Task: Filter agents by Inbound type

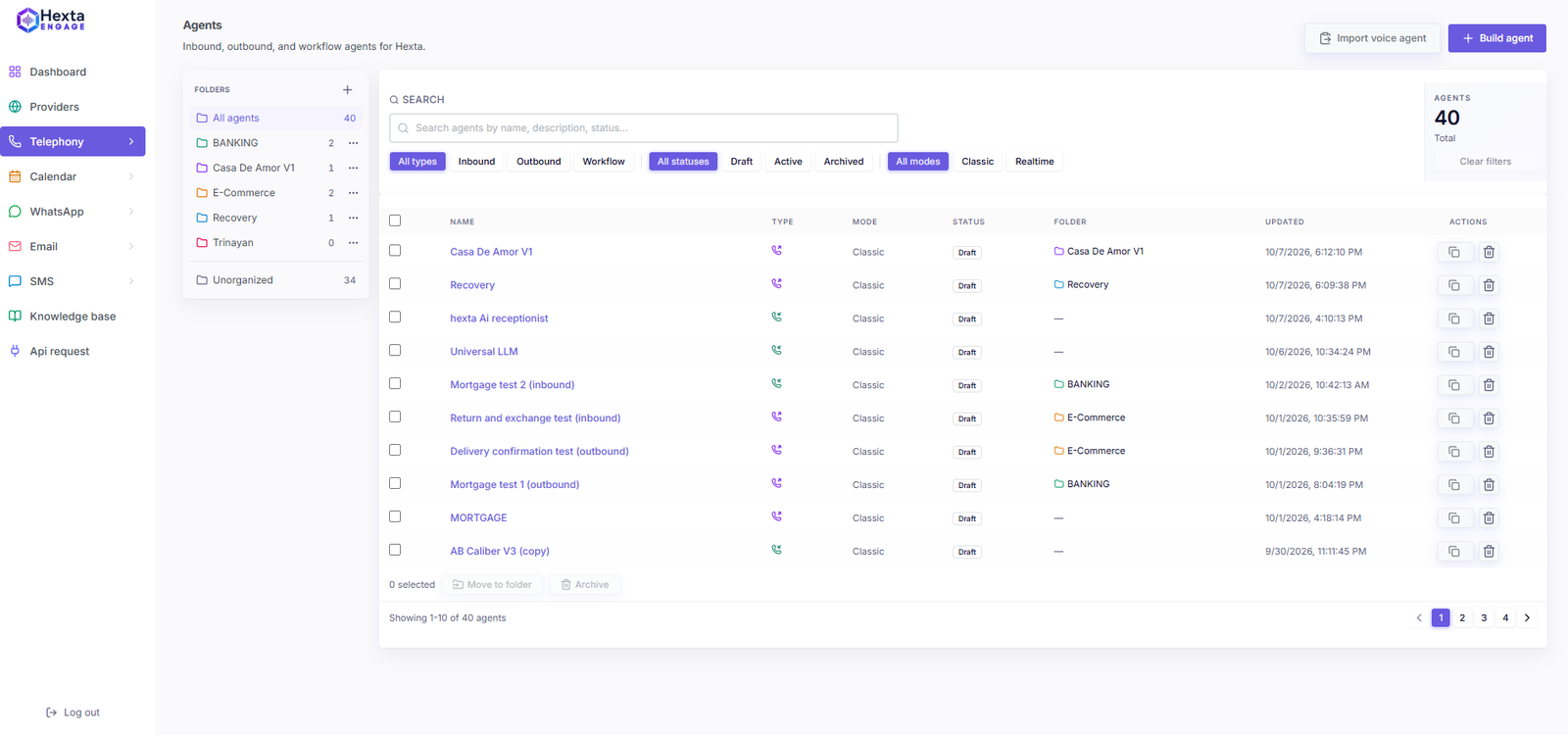Action: pyautogui.click(x=476, y=162)
